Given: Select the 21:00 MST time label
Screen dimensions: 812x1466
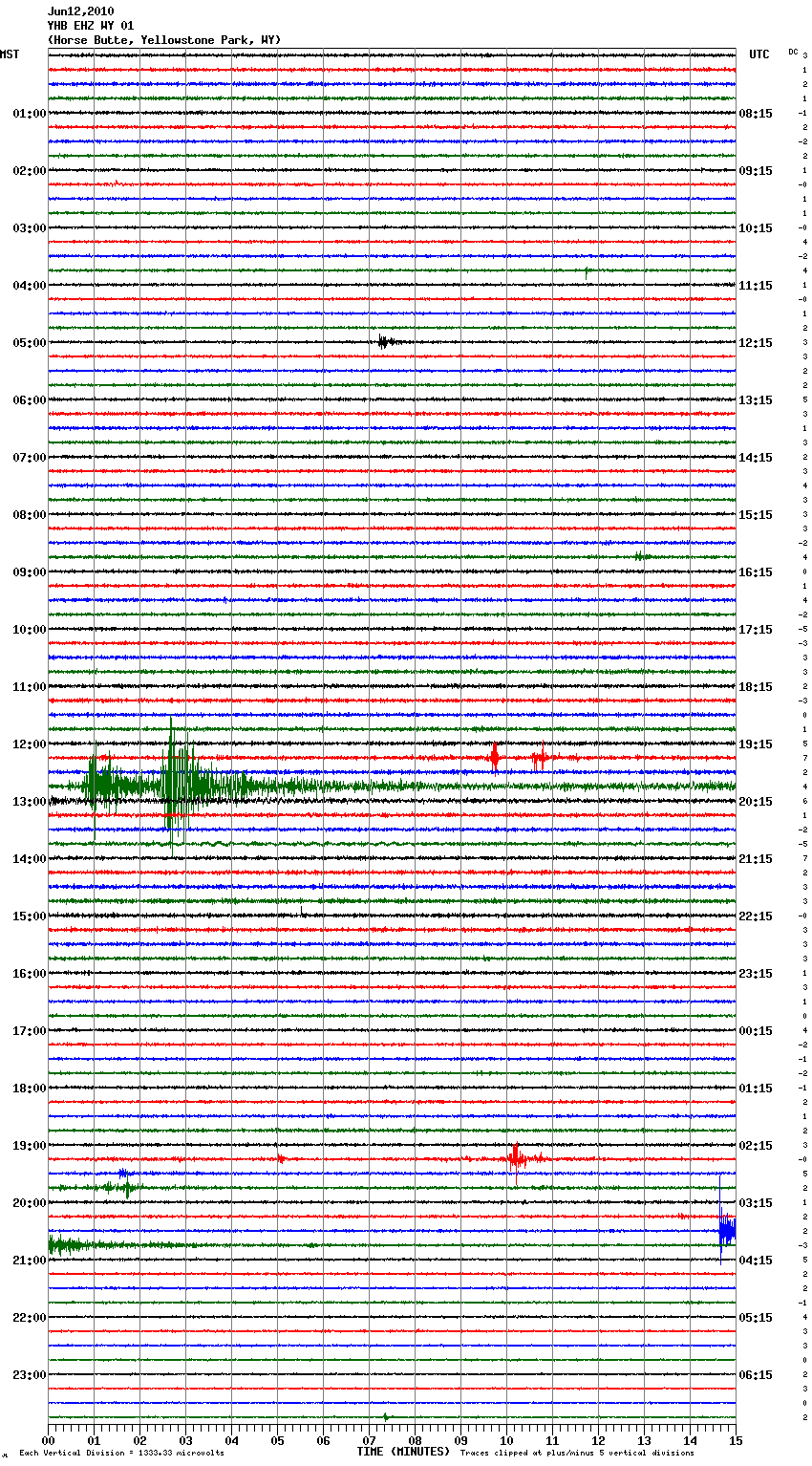Looking at the screenshot, I should (29, 1261).
